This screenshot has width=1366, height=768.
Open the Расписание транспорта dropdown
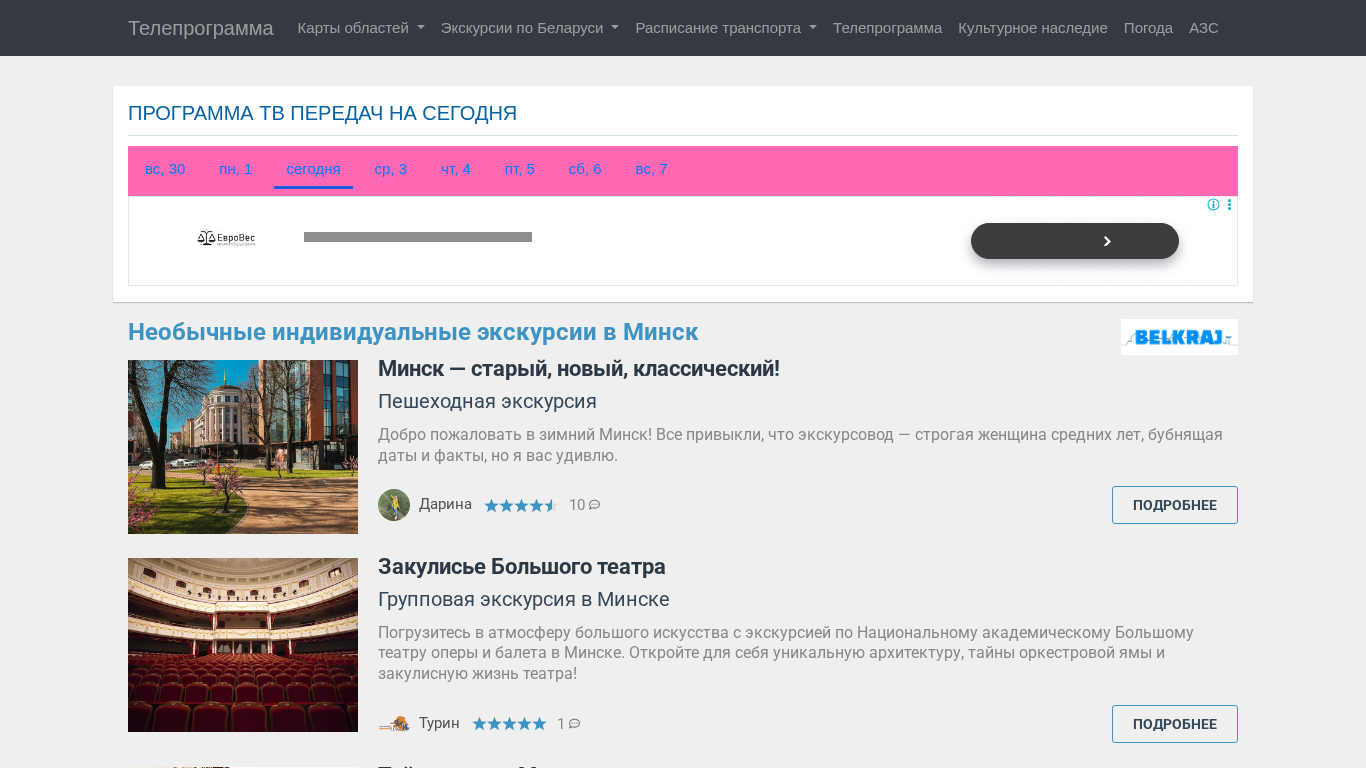click(x=725, y=28)
